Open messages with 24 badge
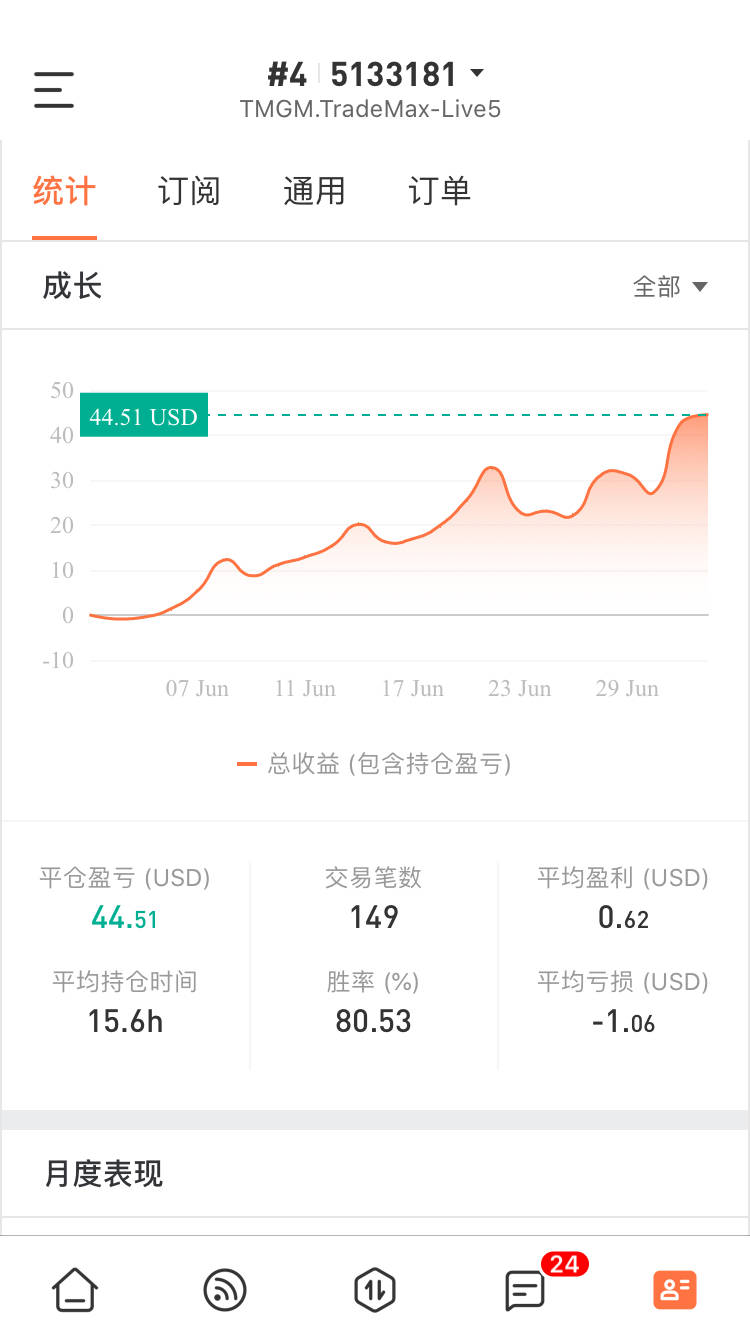This screenshot has width=750, height=1334. tap(526, 1289)
